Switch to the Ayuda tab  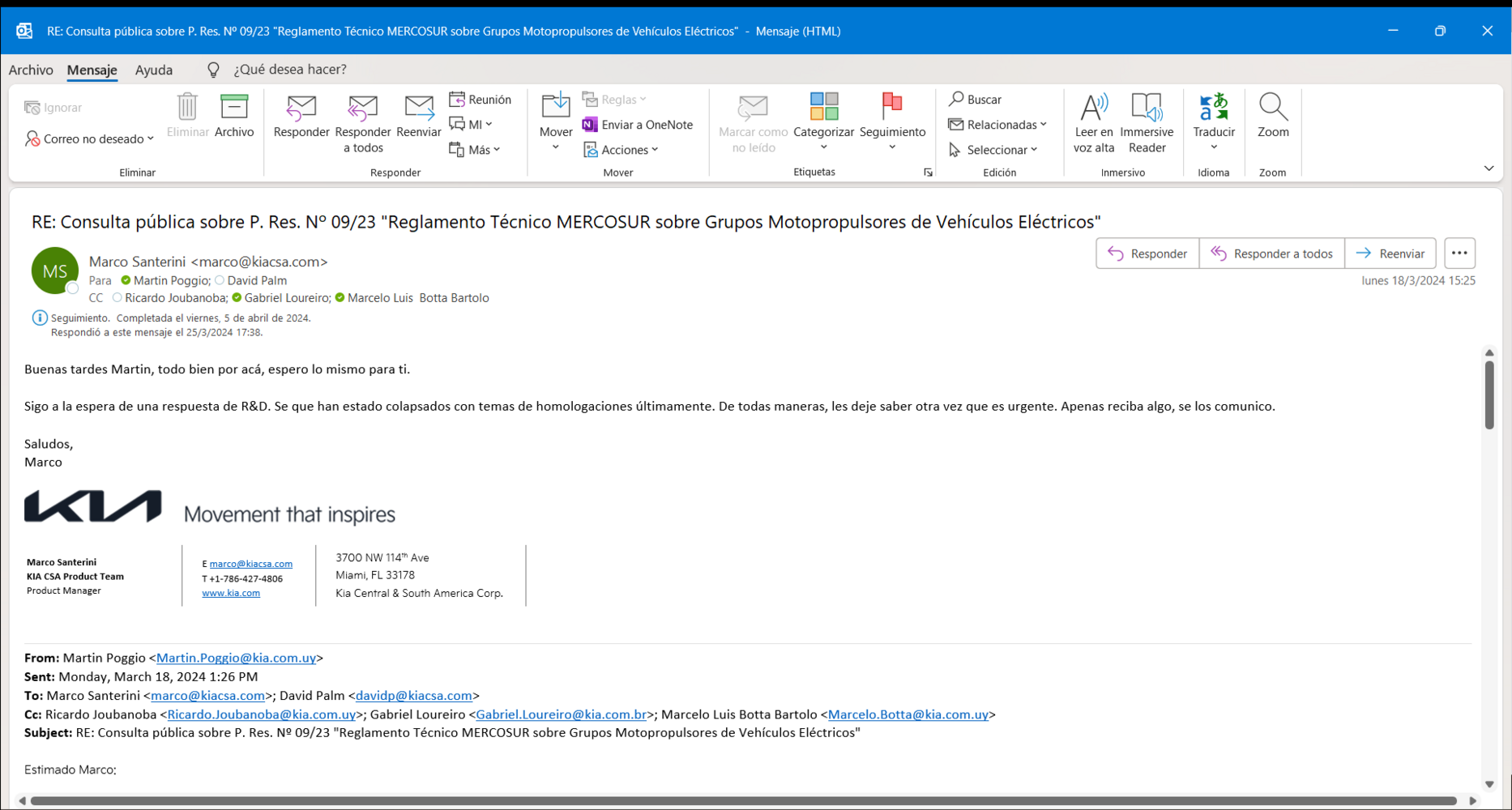coord(153,70)
